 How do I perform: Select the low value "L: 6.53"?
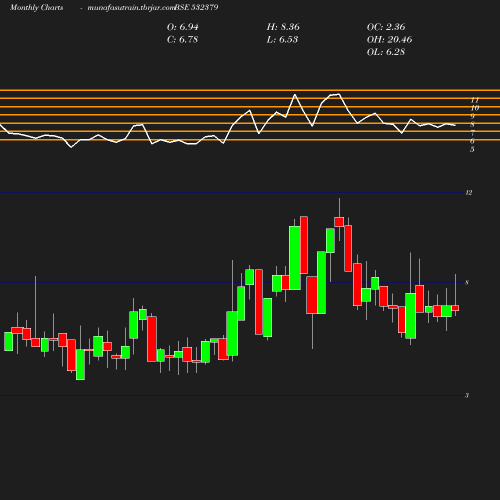coord(282,40)
